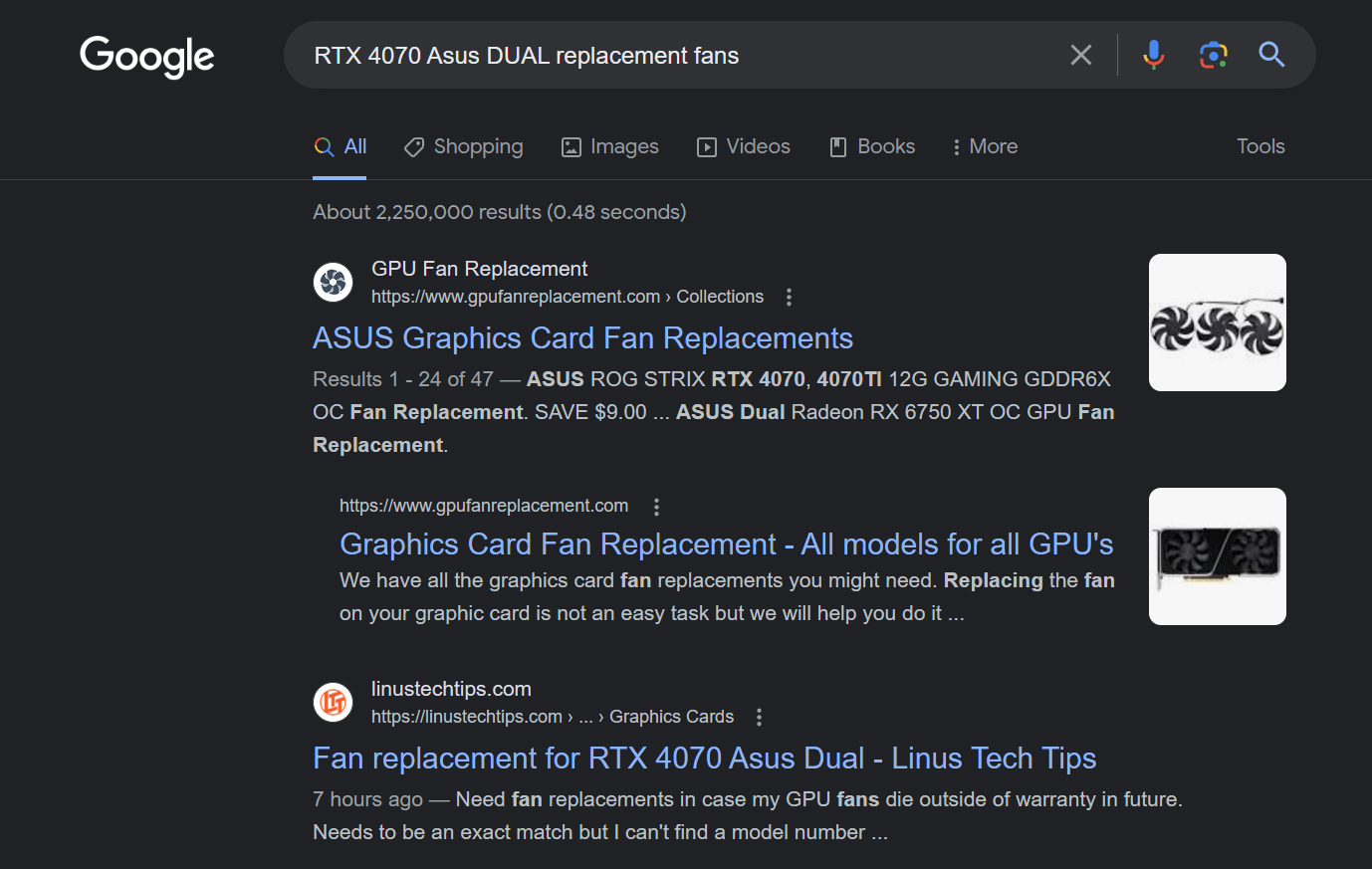Click the linustechtips.com site favicon
The image size is (1372, 869).
pyautogui.click(x=333, y=702)
